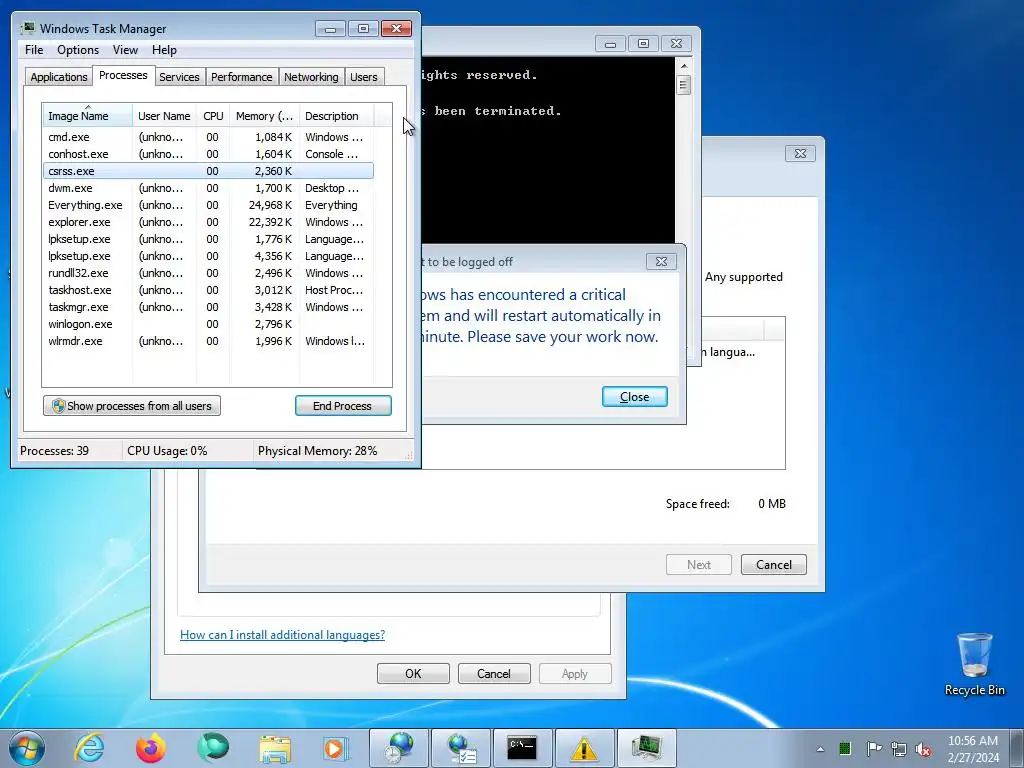Select the taskmgr.exe process row
The height and width of the screenshot is (768, 1024).
pyautogui.click(x=208, y=307)
